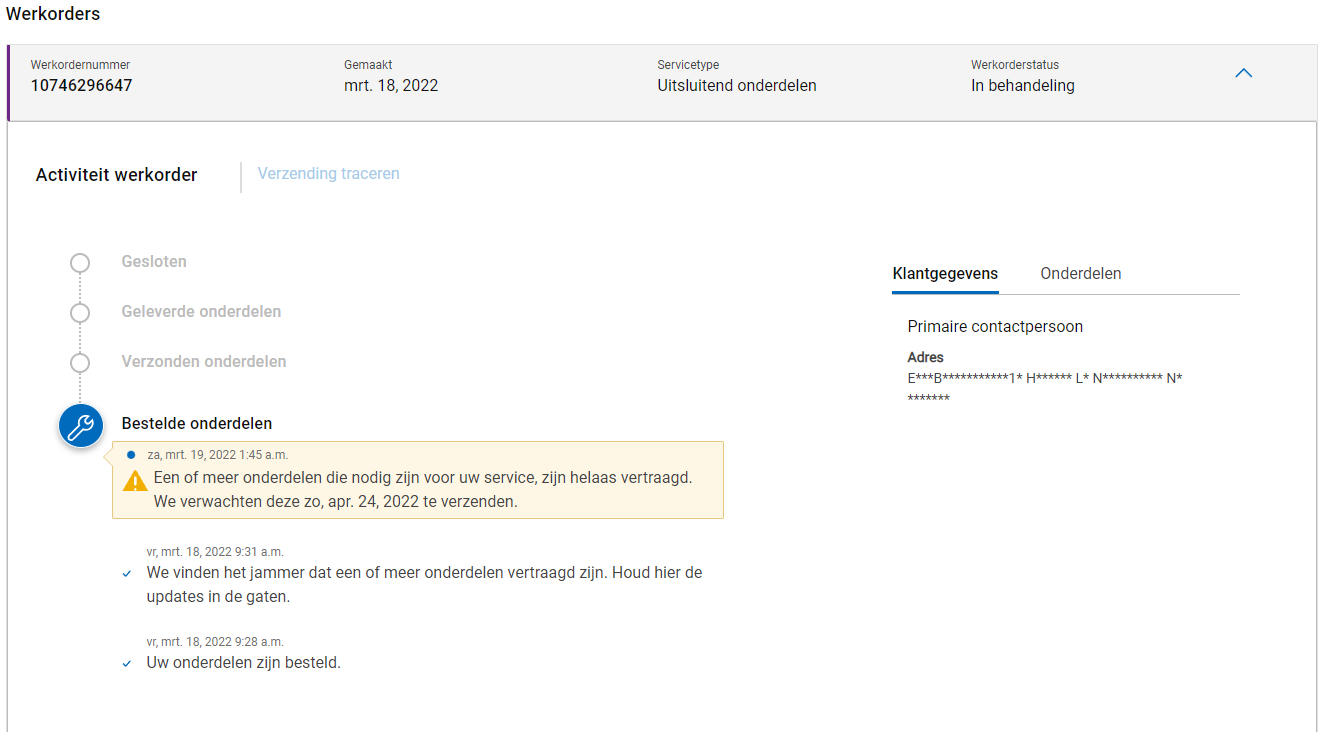Click the Bestelde onderdelen step label
The image size is (1320, 732).
(197, 424)
